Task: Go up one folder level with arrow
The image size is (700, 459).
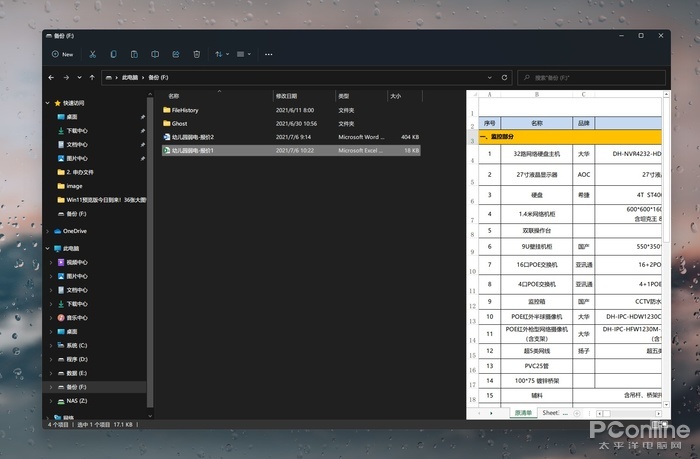Action: click(x=92, y=76)
